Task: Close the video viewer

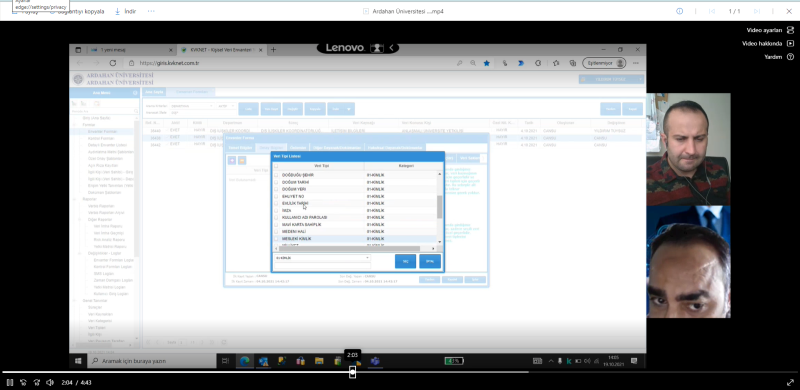Action: click(x=789, y=11)
